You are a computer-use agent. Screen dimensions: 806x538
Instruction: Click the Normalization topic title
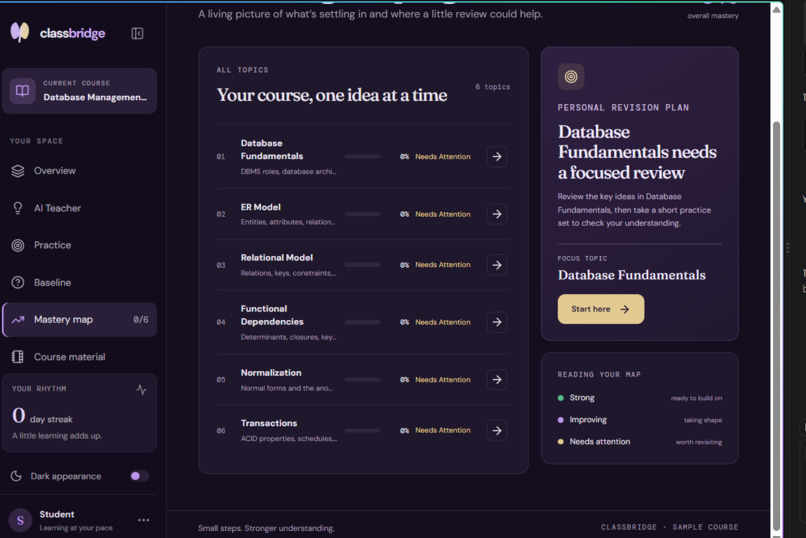pos(271,373)
